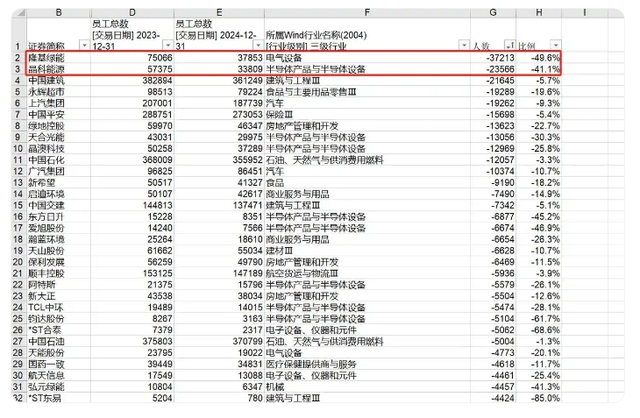
Task: Click the 机械 industry cell
Action: pyautogui.click(x=367, y=387)
